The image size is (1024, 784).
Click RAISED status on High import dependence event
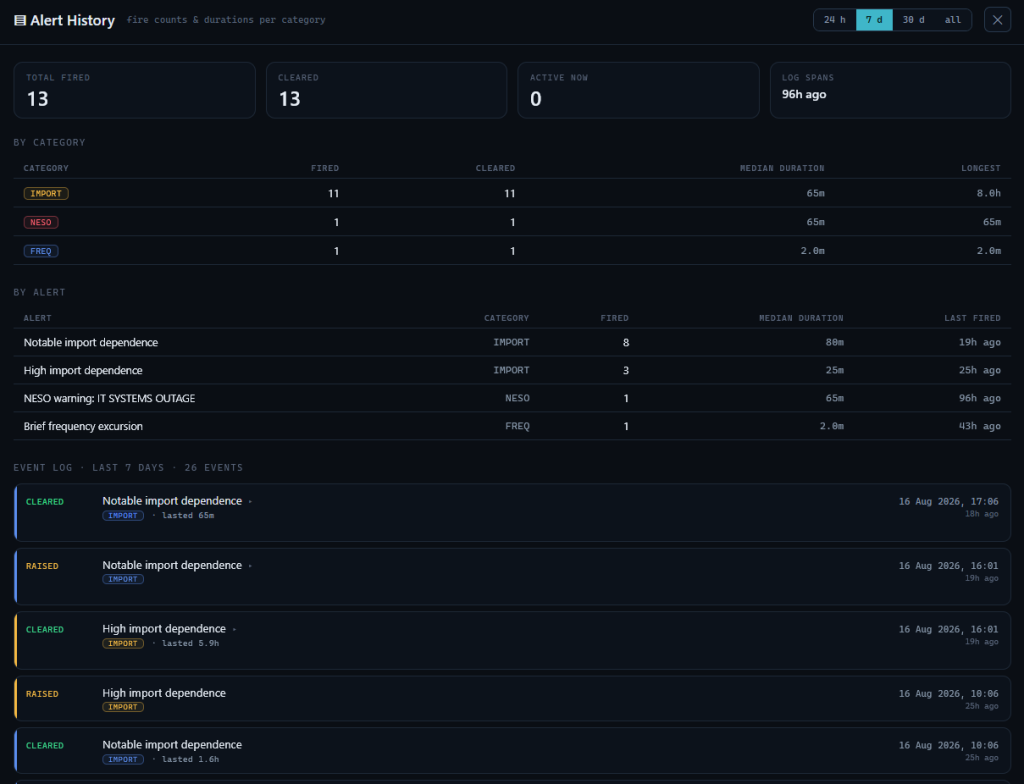point(42,694)
